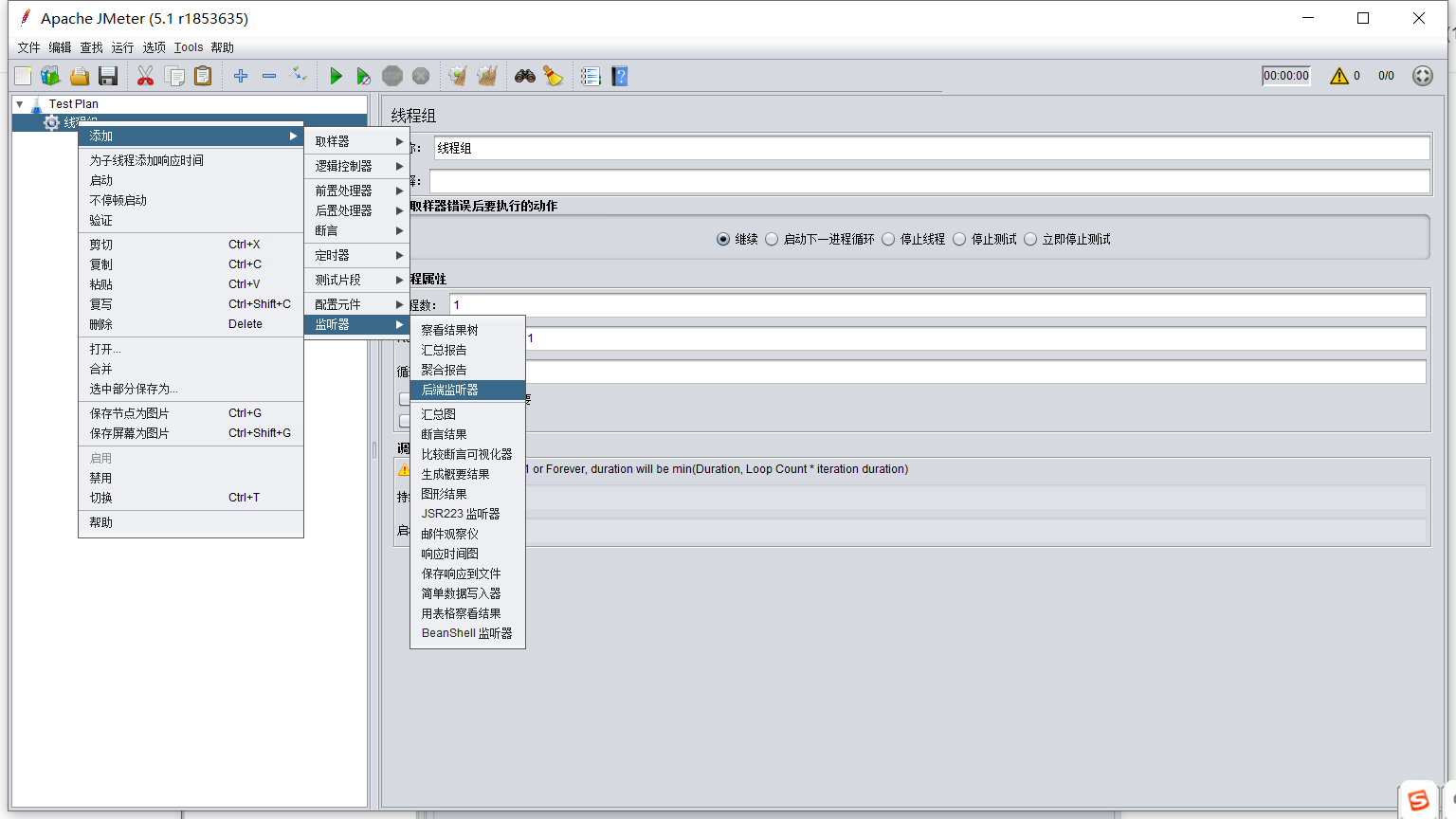Click the Toggle enable/disable icon

[x=298, y=74]
